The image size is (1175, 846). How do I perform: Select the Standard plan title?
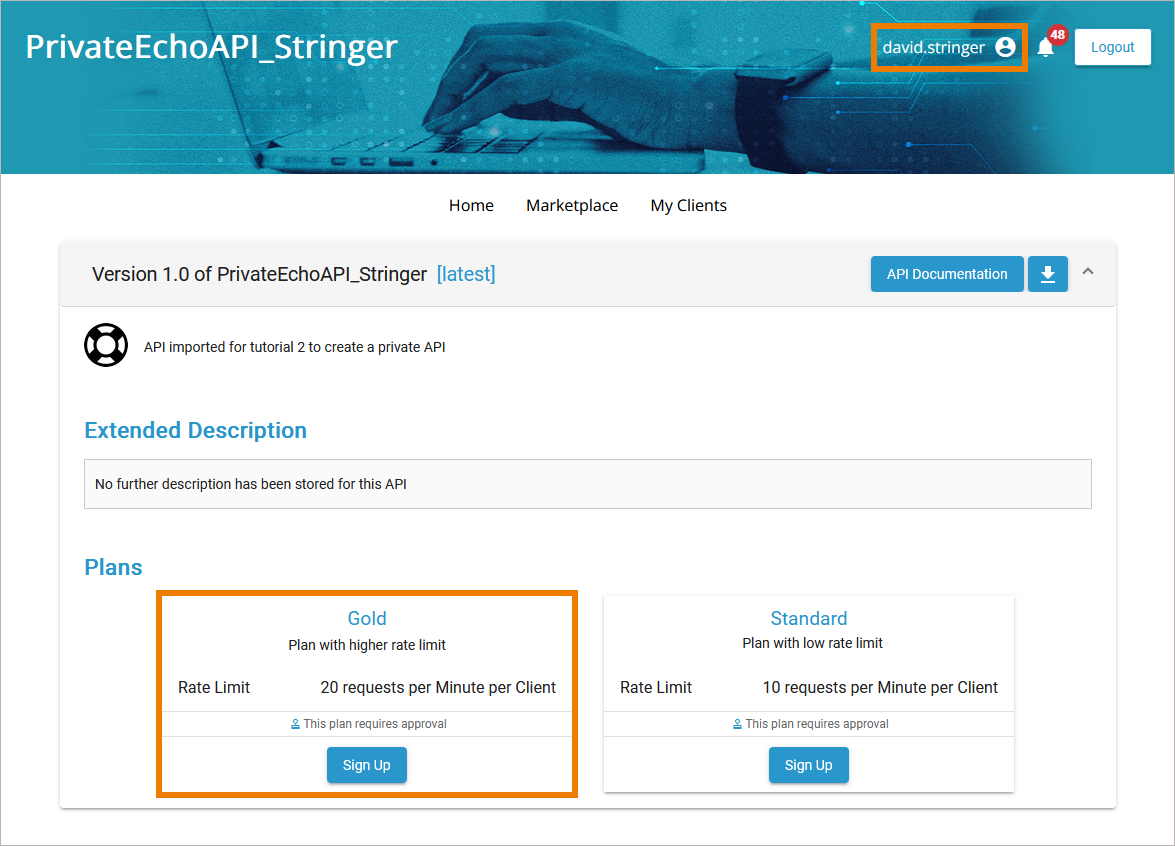click(808, 619)
